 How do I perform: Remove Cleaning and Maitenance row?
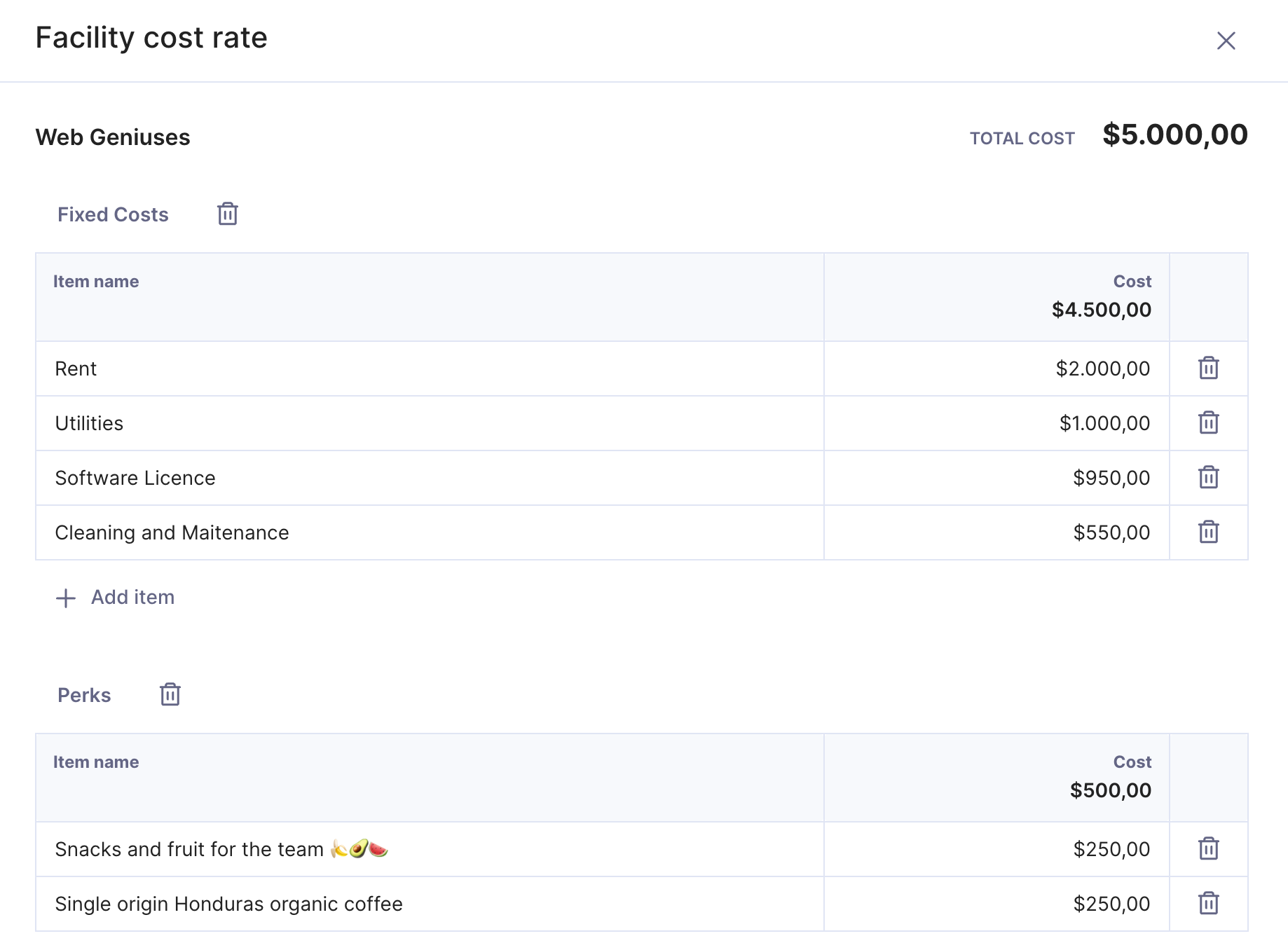click(x=1209, y=532)
